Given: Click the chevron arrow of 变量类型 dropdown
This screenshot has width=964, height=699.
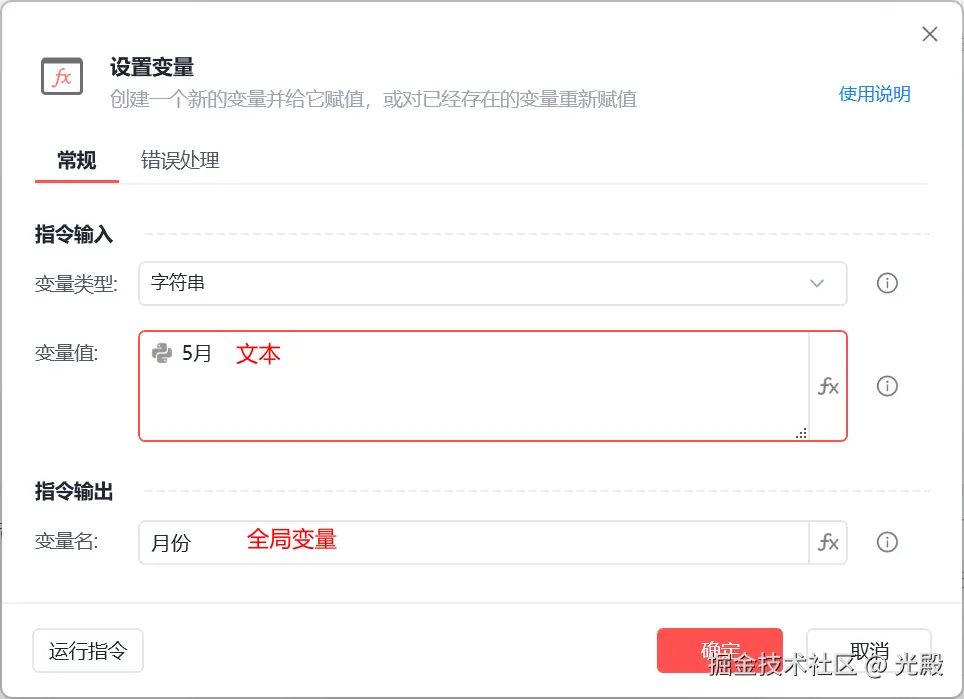Looking at the screenshot, I should click(x=817, y=283).
